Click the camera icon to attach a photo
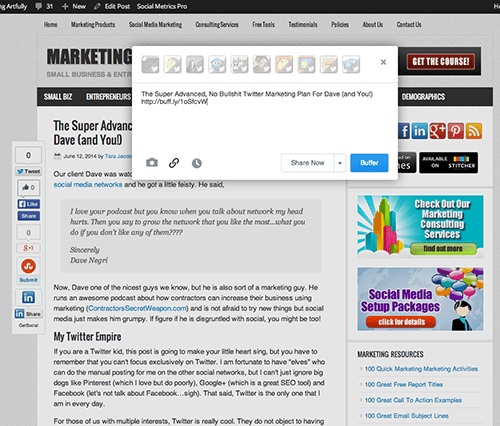 [x=152, y=163]
